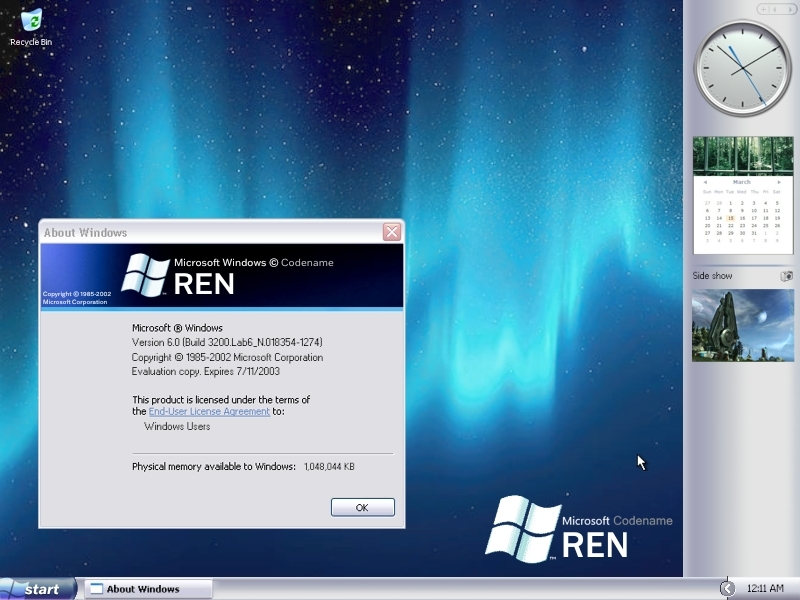This screenshot has width=800, height=600.
Task: Click the camera icon beside Slide show
Action: (x=786, y=276)
